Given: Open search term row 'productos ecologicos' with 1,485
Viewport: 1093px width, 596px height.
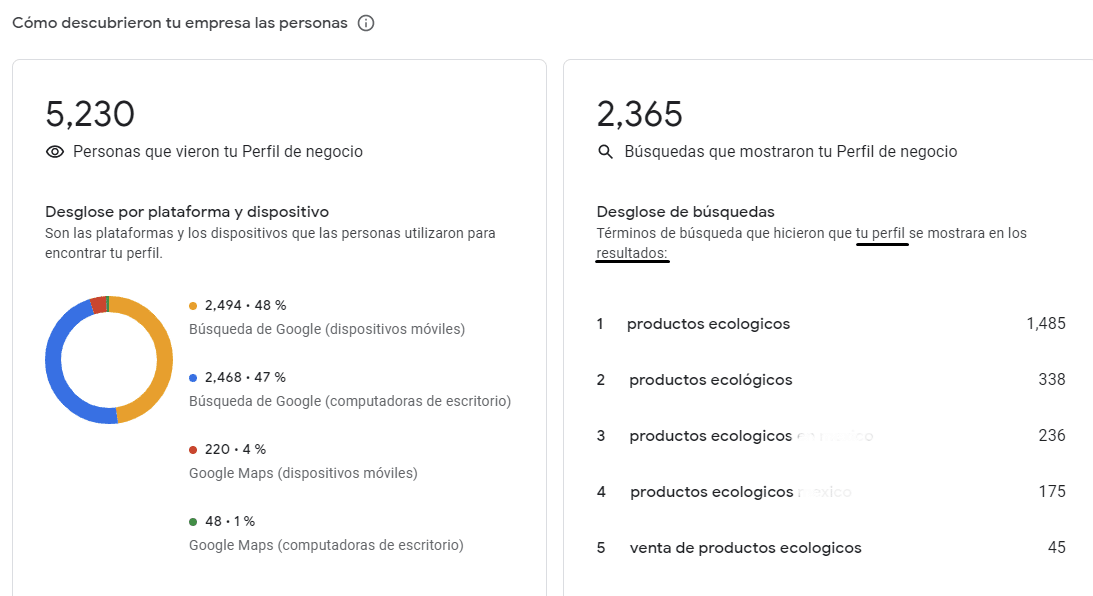Looking at the screenshot, I should coord(831,324).
